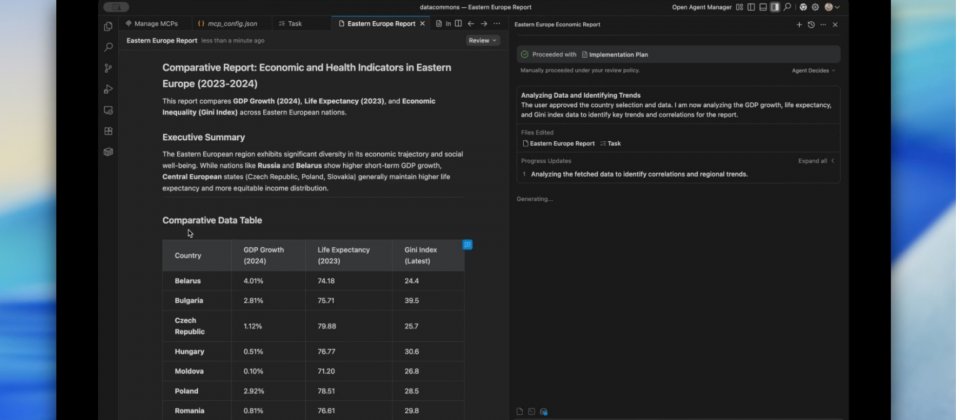Open the Search view in sidebar

(108, 46)
